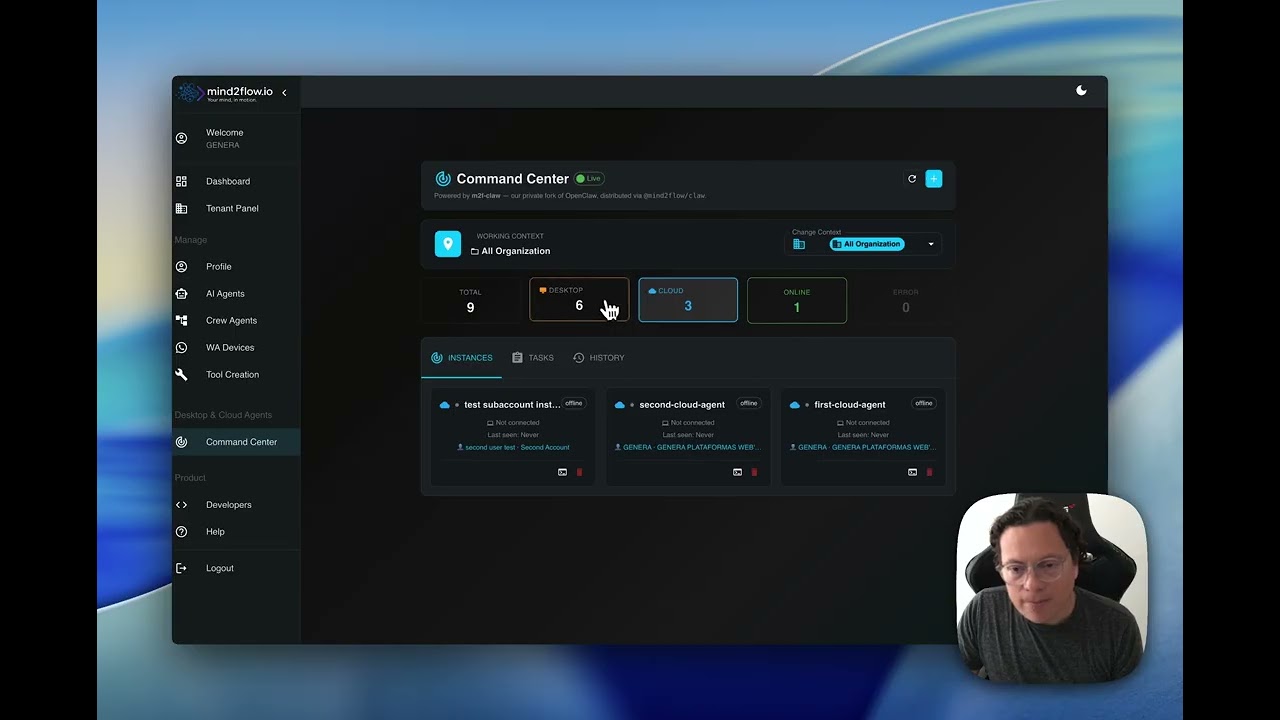The width and height of the screenshot is (1280, 720).
Task: Click the mind2flow.io logo
Action: coord(226,93)
